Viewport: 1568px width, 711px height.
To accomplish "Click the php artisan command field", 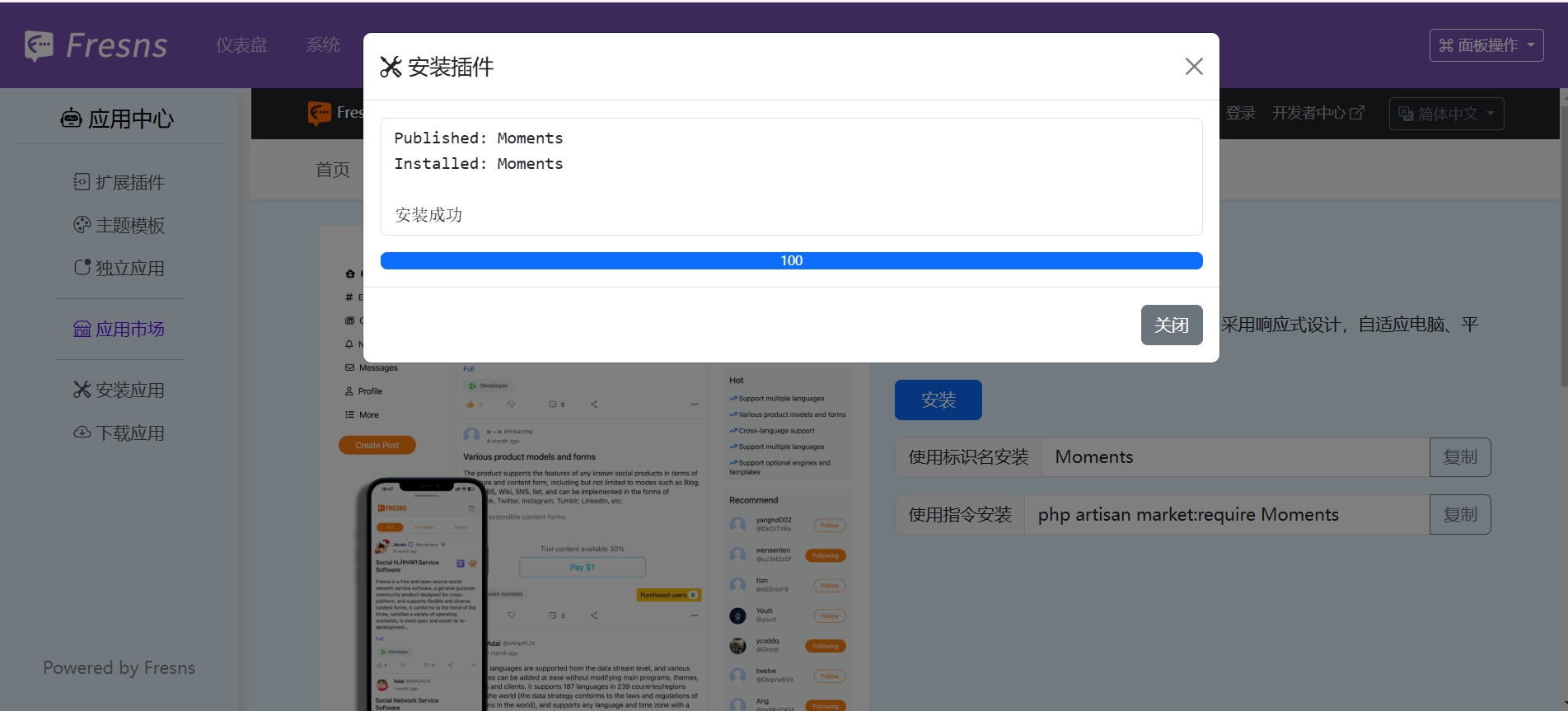I will [1226, 514].
